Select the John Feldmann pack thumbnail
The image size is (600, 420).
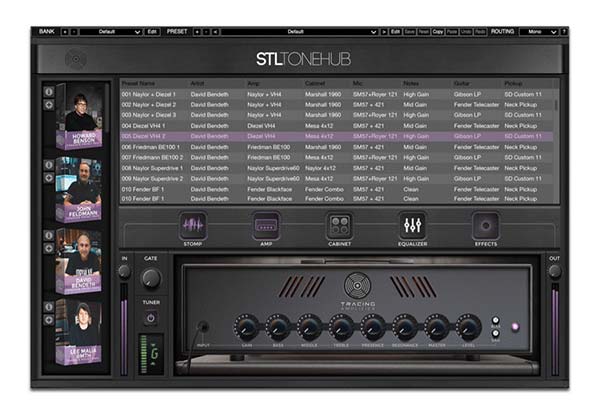[79, 190]
